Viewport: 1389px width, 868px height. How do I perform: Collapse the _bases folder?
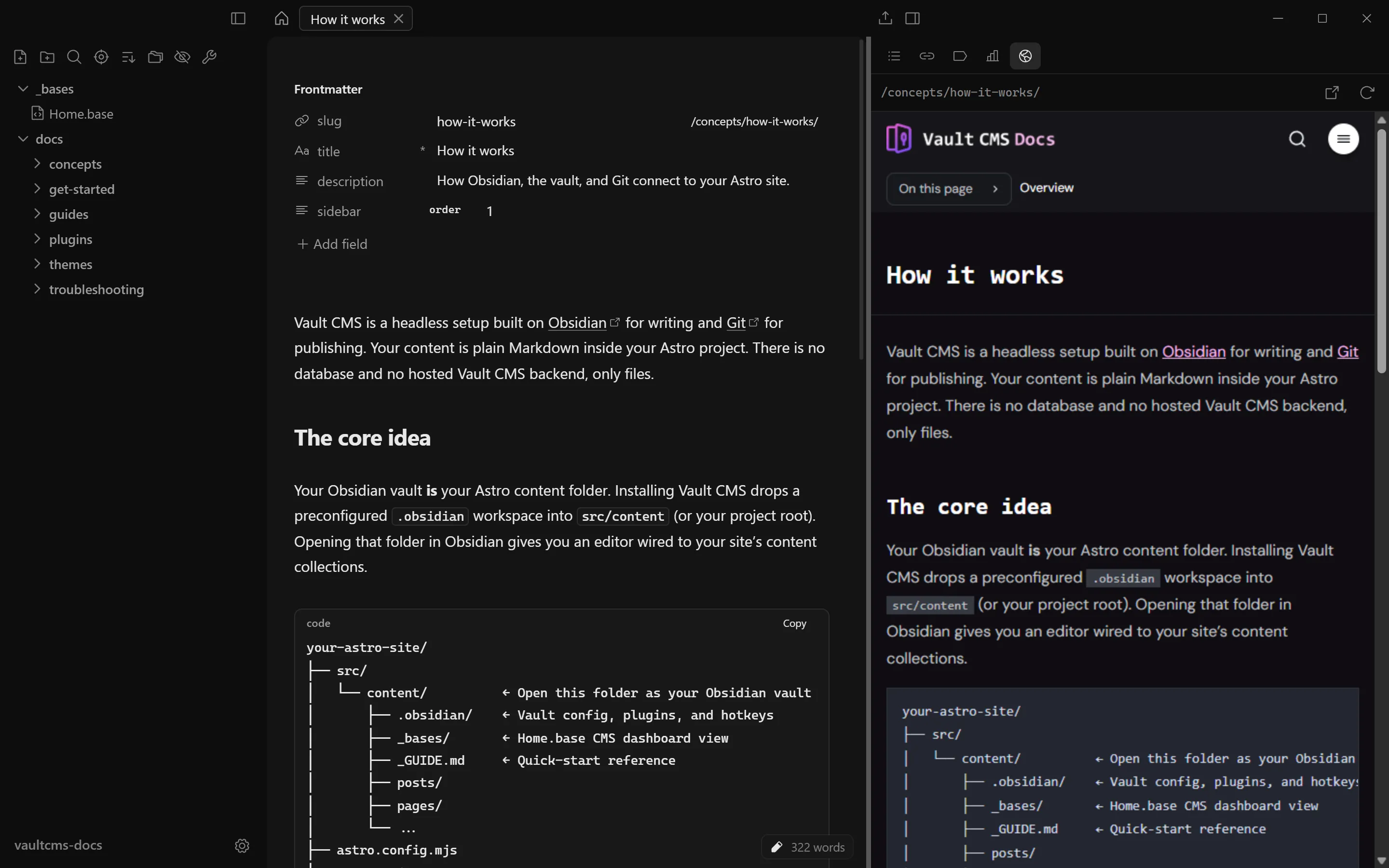24,88
